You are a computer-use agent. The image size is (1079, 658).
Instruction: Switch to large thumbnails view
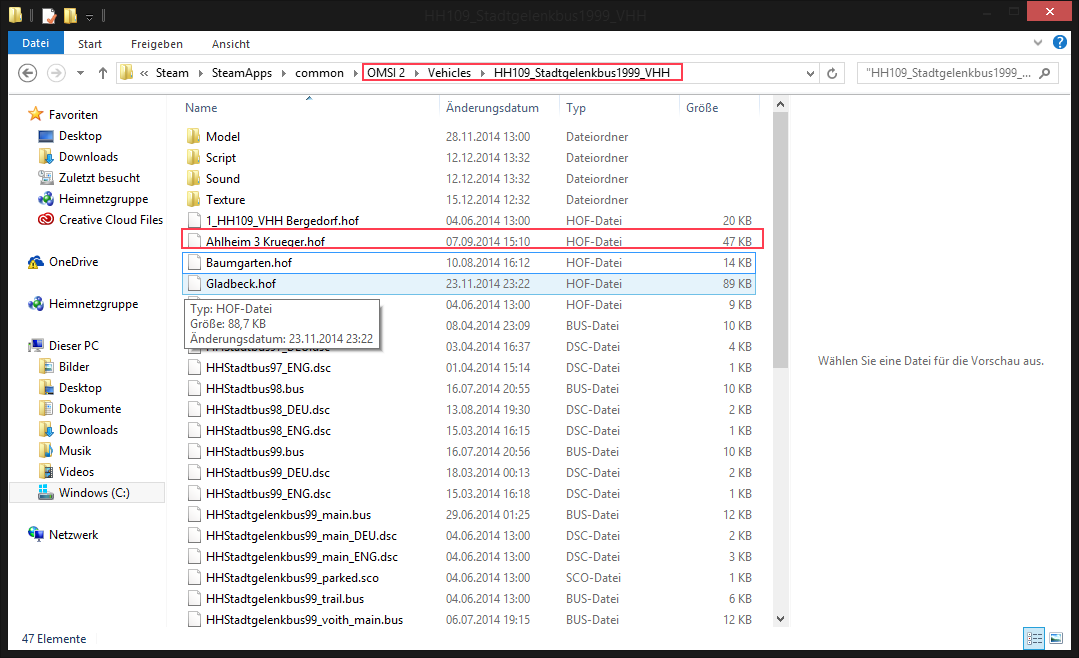pyautogui.click(x=1055, y=638)
